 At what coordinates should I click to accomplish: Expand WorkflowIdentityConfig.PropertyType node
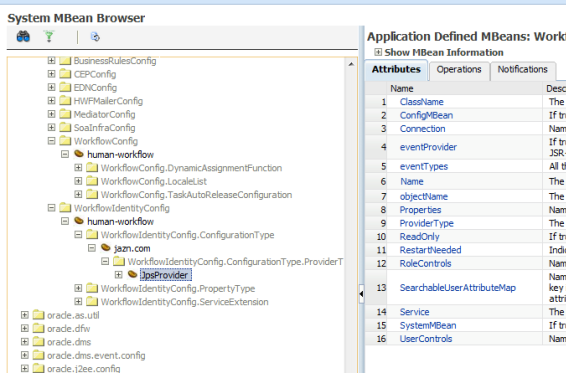pos(78,288)
